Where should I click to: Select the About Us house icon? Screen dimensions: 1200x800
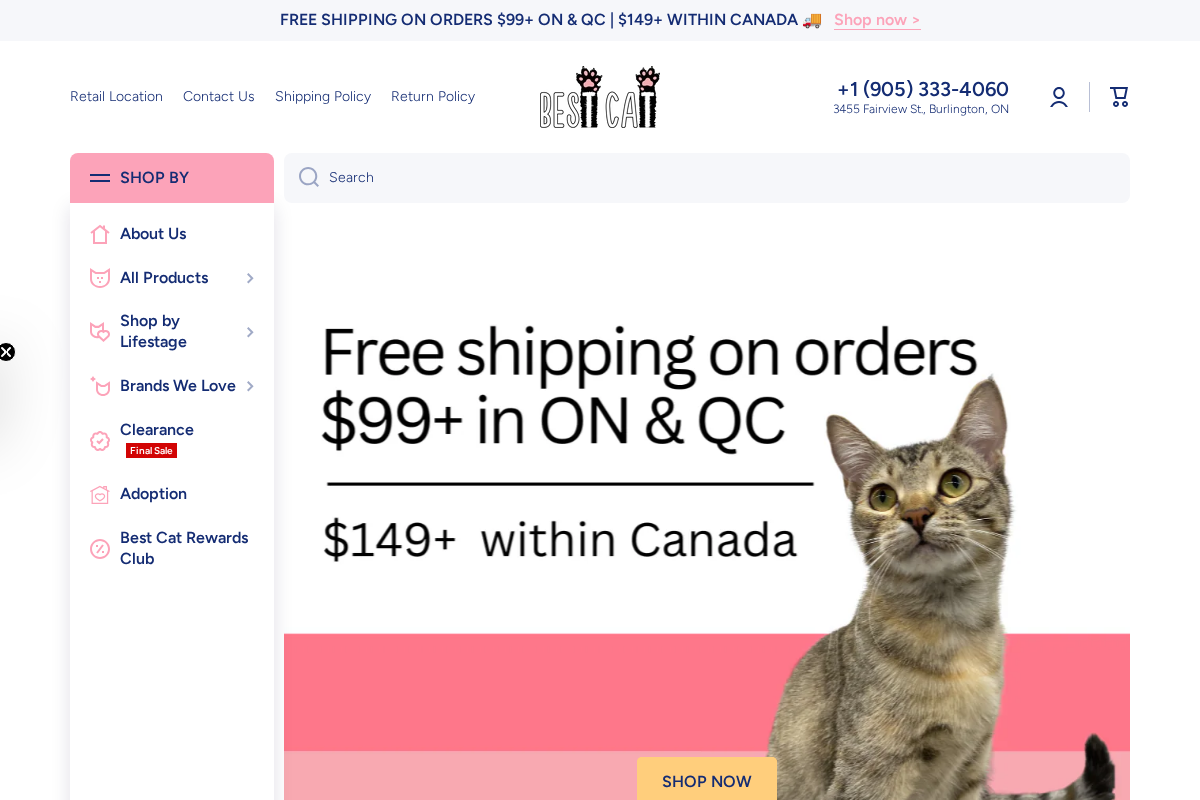pos(100,234)
